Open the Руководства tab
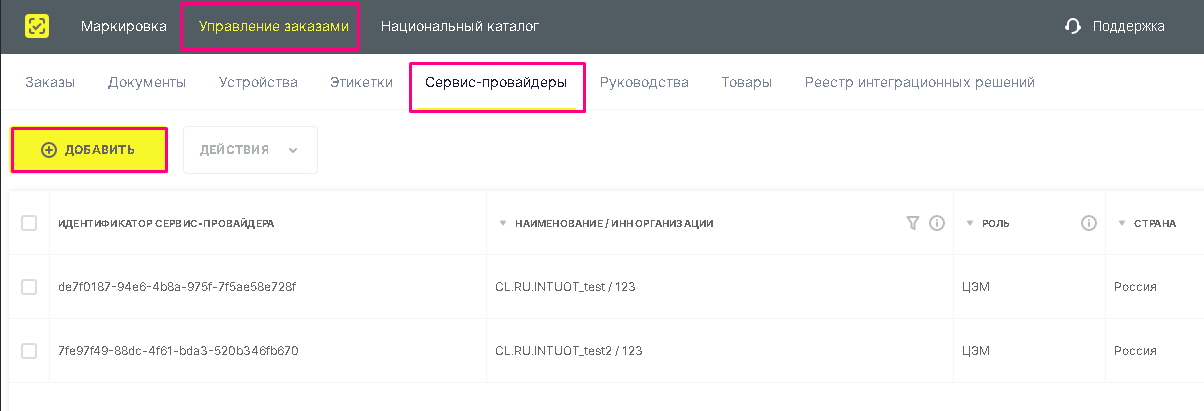 (x=644, y=82)
